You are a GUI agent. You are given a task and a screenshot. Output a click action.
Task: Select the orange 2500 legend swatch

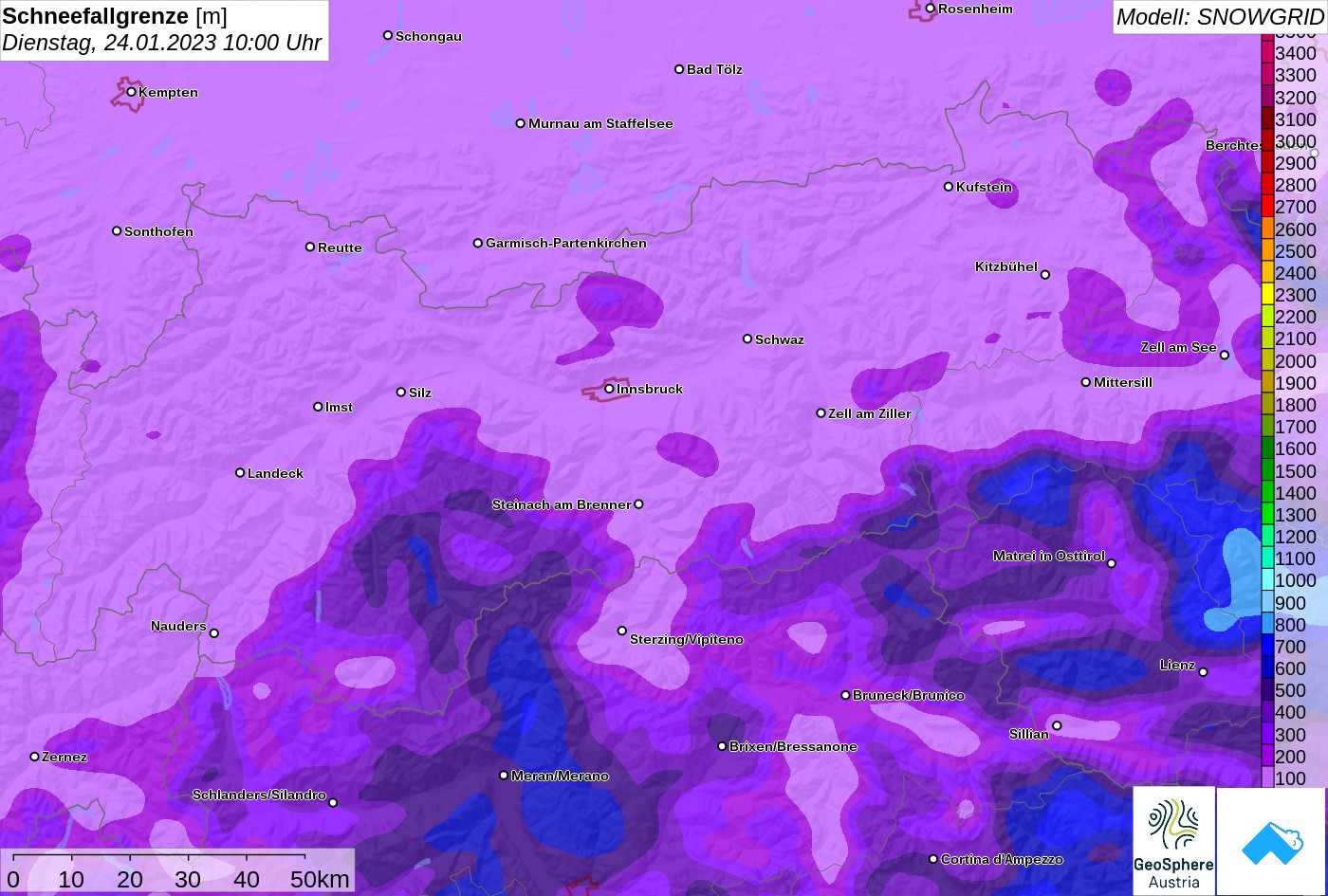(1266, 251)
